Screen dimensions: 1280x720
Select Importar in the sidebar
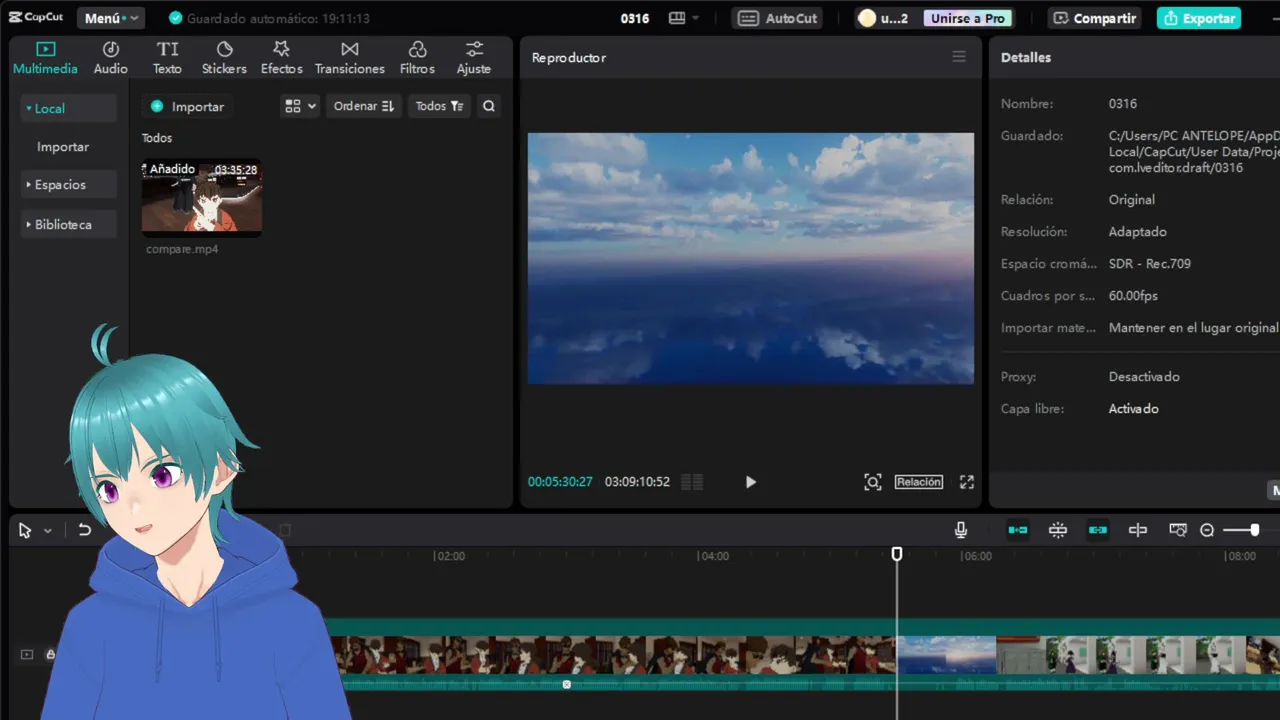(x=63, y=146)
